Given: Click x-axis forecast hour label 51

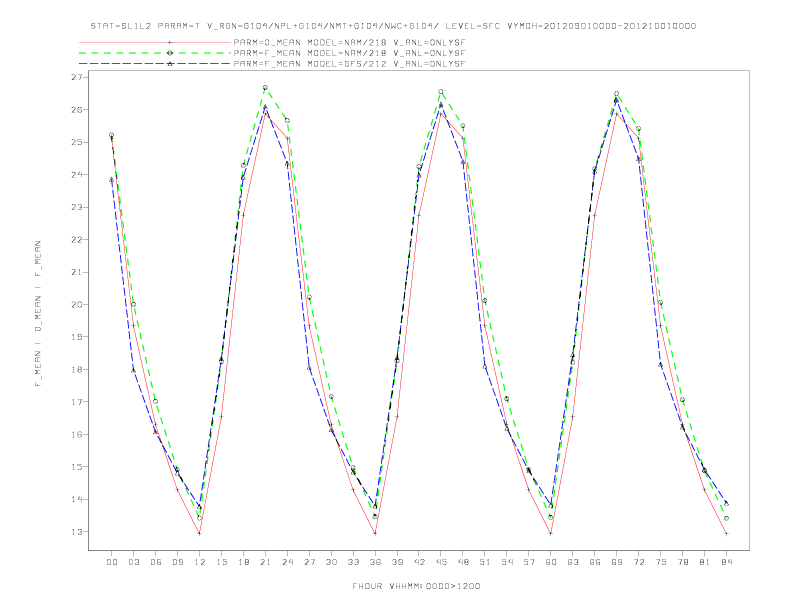Looking at the screenshot, I should [x=485, y=562].
